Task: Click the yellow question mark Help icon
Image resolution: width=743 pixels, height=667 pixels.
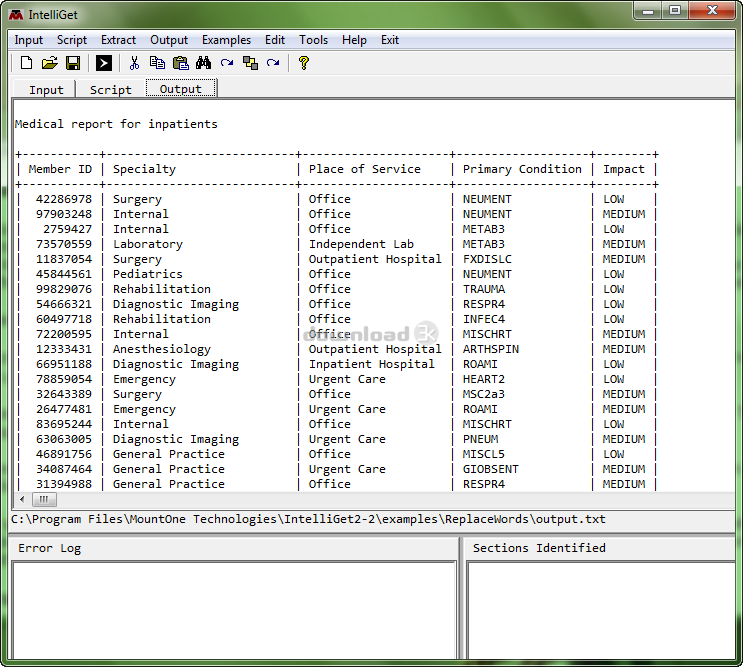Action: tap(304, 63)
